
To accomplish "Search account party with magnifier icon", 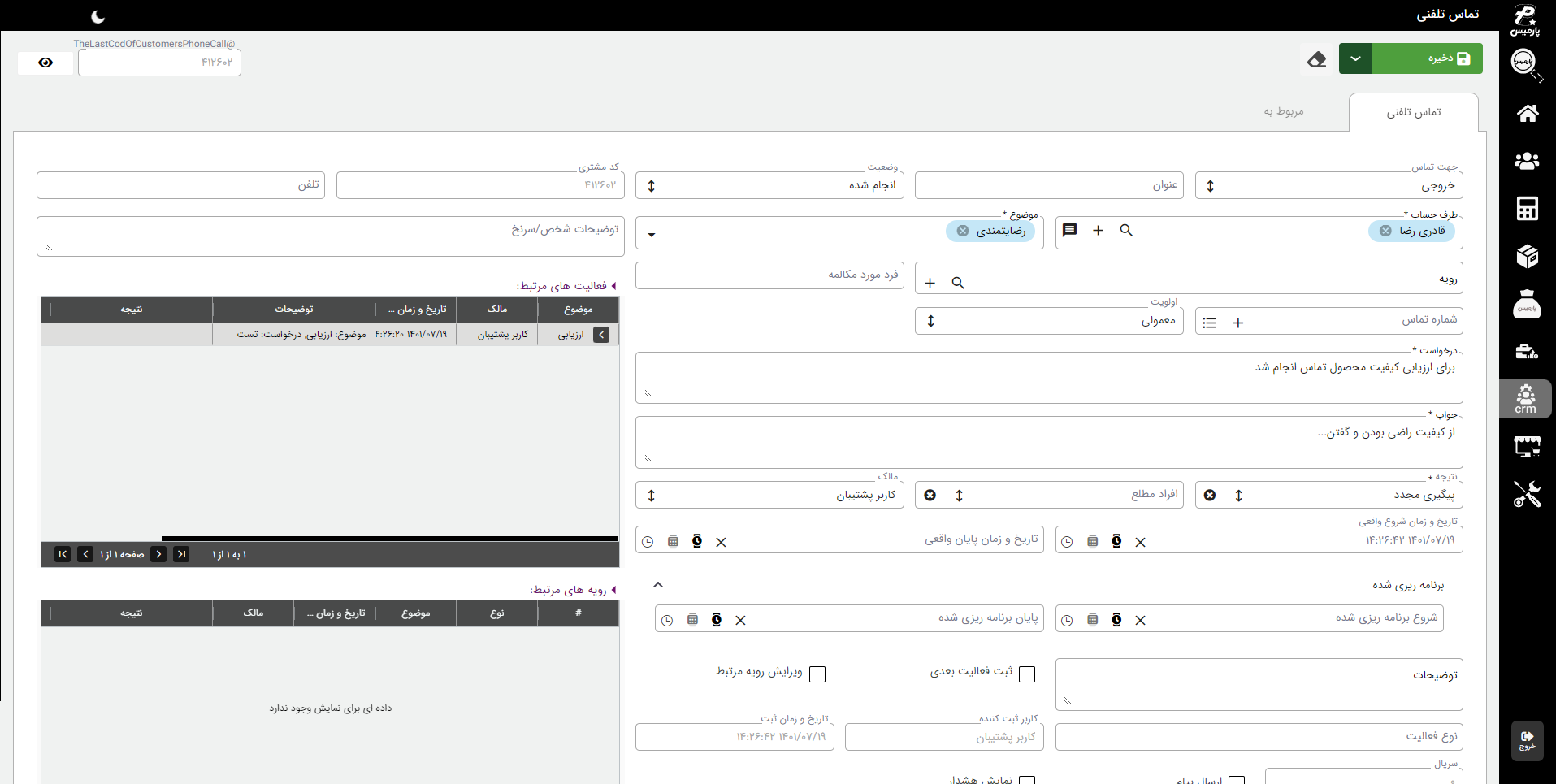I will coord(1126,231).
